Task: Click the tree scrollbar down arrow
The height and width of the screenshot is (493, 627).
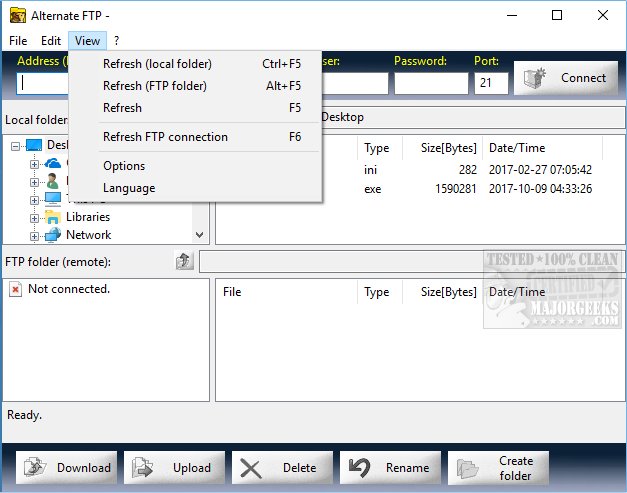Action: pos(200,235)
